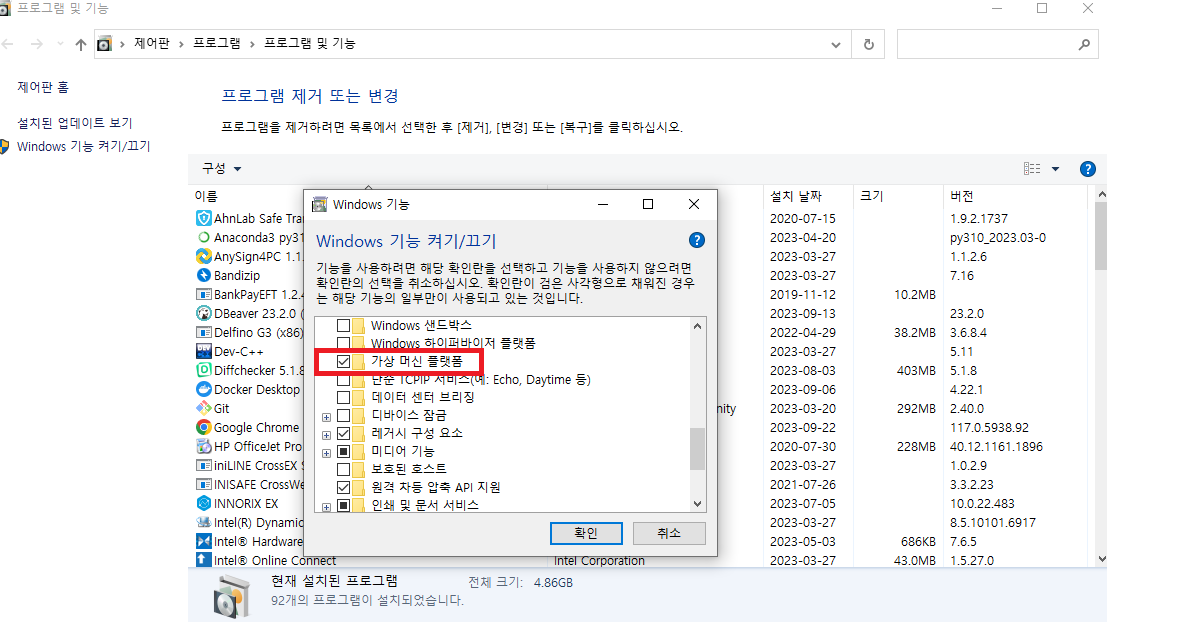Click the programs list scrollbar thumb
Screen dimensions: 1197x622
pyautogui.click(x=1101, y=237)
